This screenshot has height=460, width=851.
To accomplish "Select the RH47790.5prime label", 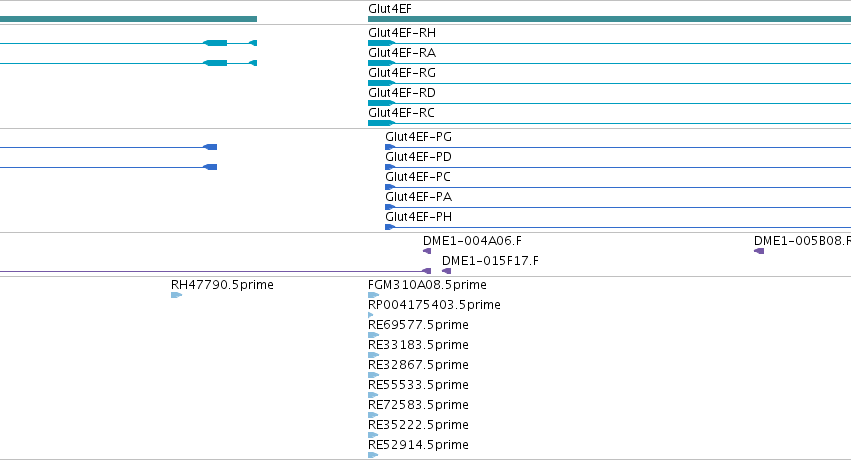I will (x=222, y=285).
